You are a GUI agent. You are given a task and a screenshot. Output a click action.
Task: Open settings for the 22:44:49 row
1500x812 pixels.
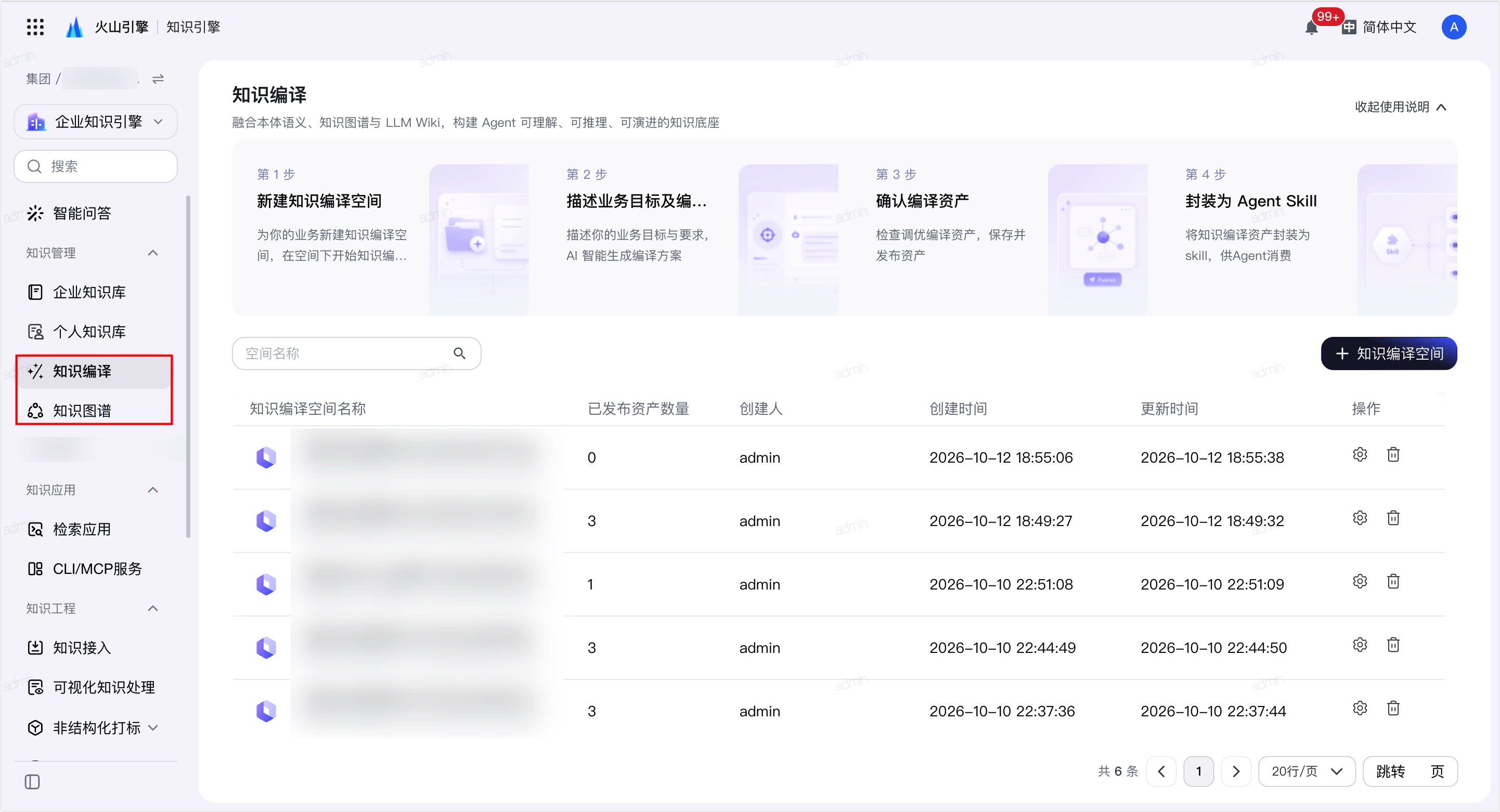pyautogui.click(x=1360, y=645)
